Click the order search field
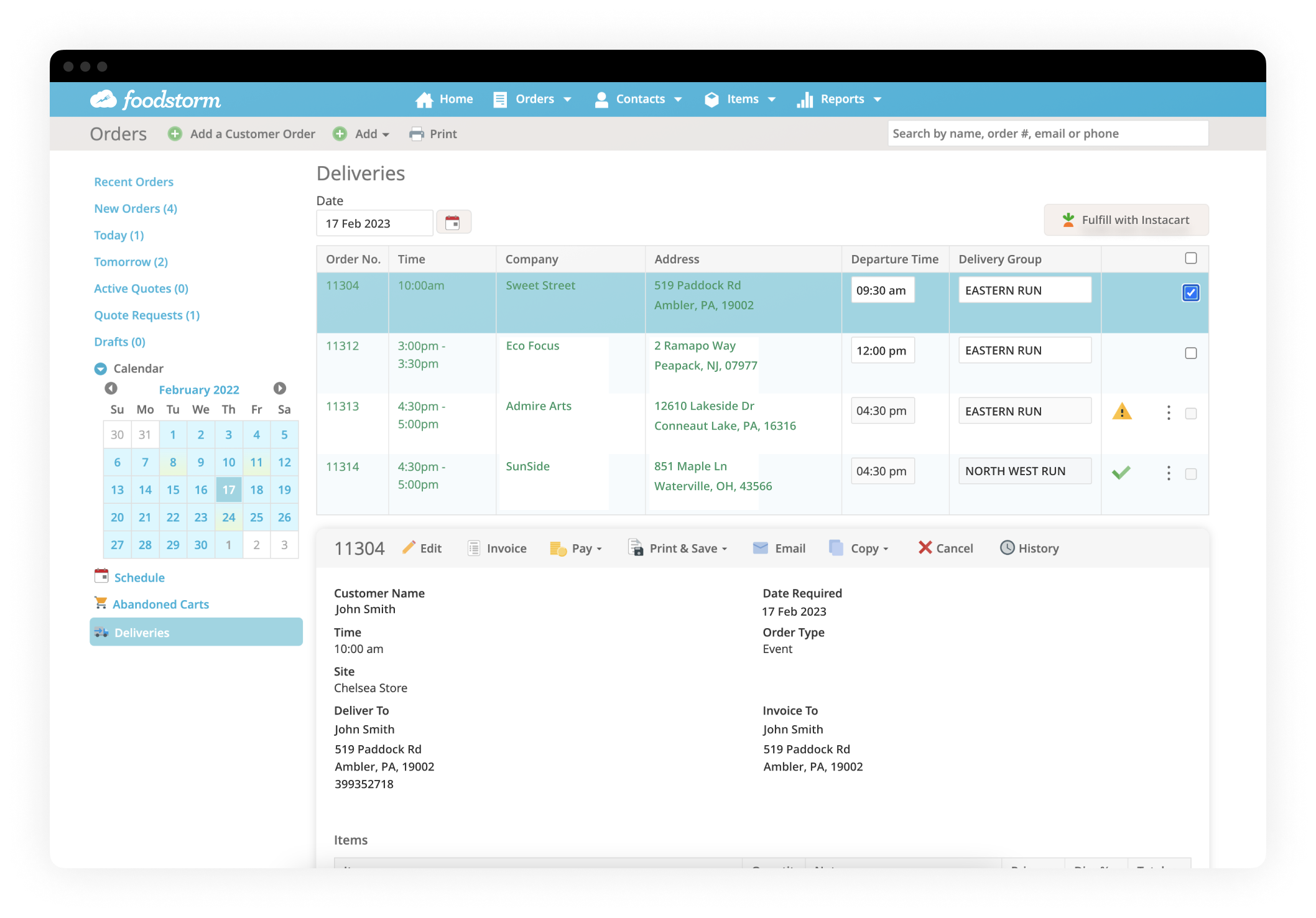The image size is (1316, 918). pos(1047,134)
